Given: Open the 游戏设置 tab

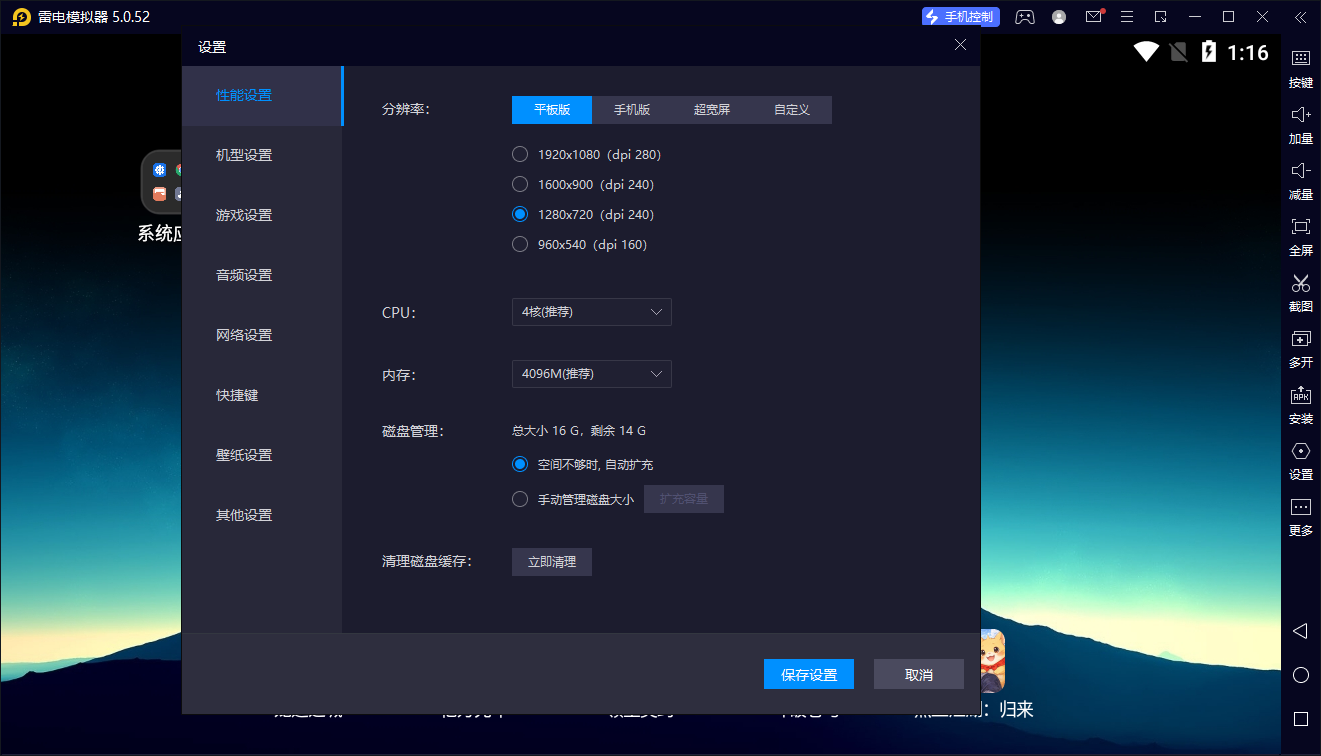Looking at the screenshot, I should (x=262, y=215).
